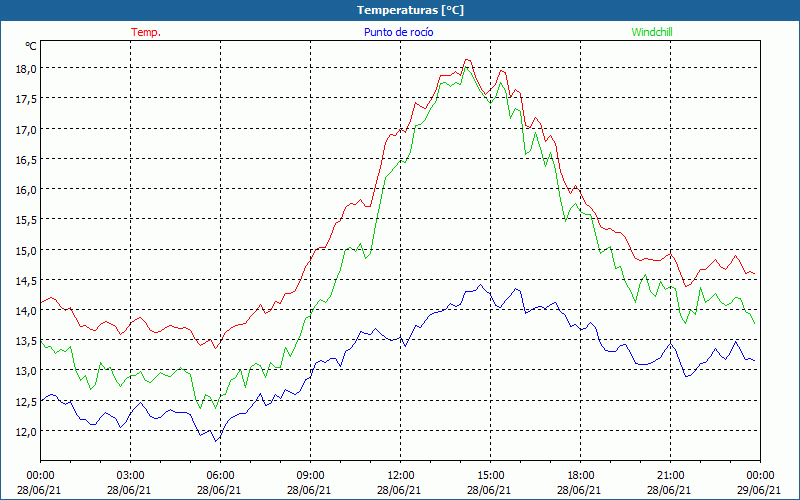Click the 13,5 y-axis value
Image resolution: width=800 pixels, height=500 pixels.
pos(26,340)
